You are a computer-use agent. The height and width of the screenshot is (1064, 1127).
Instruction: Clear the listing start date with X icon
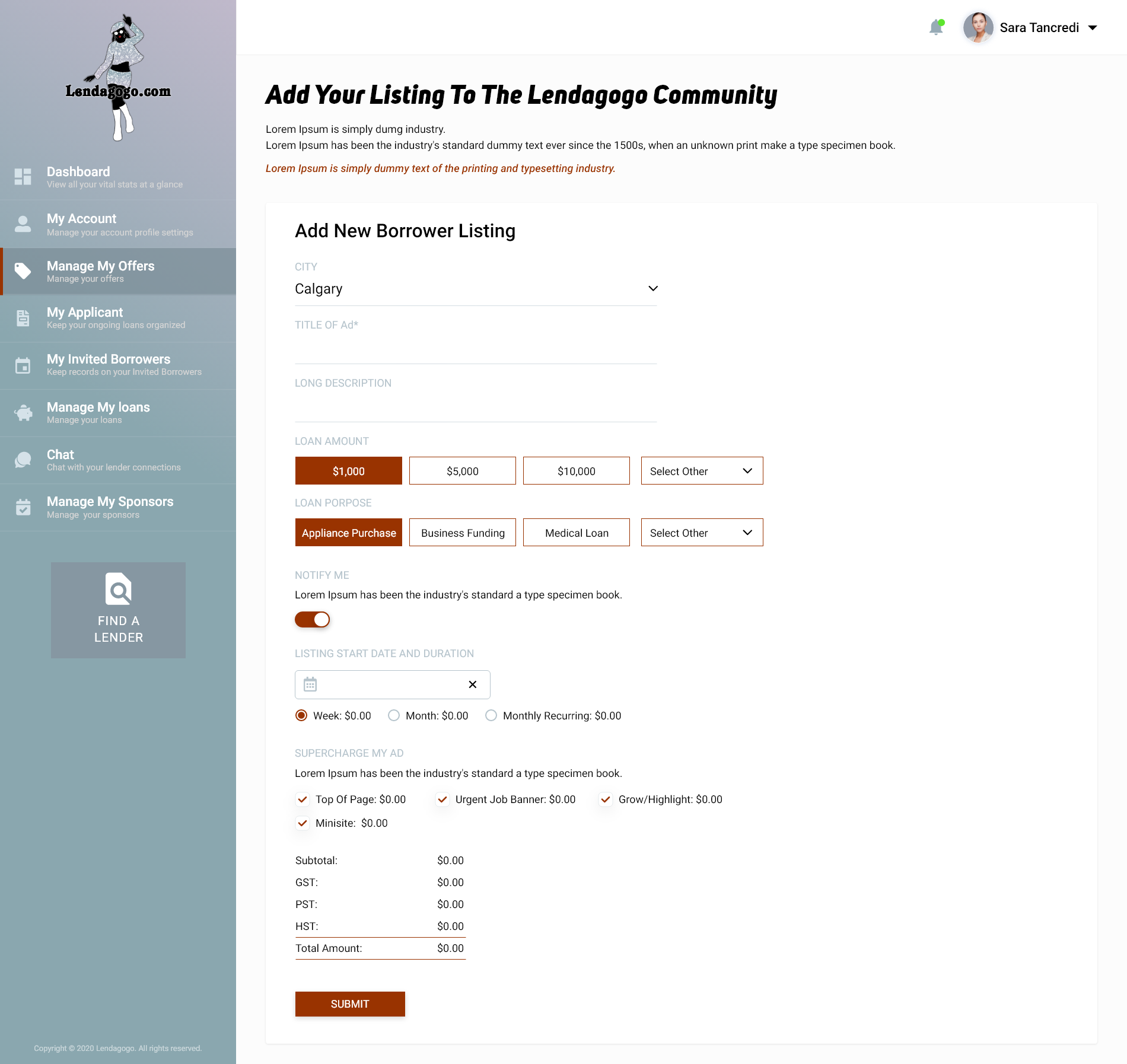[472, 684]
